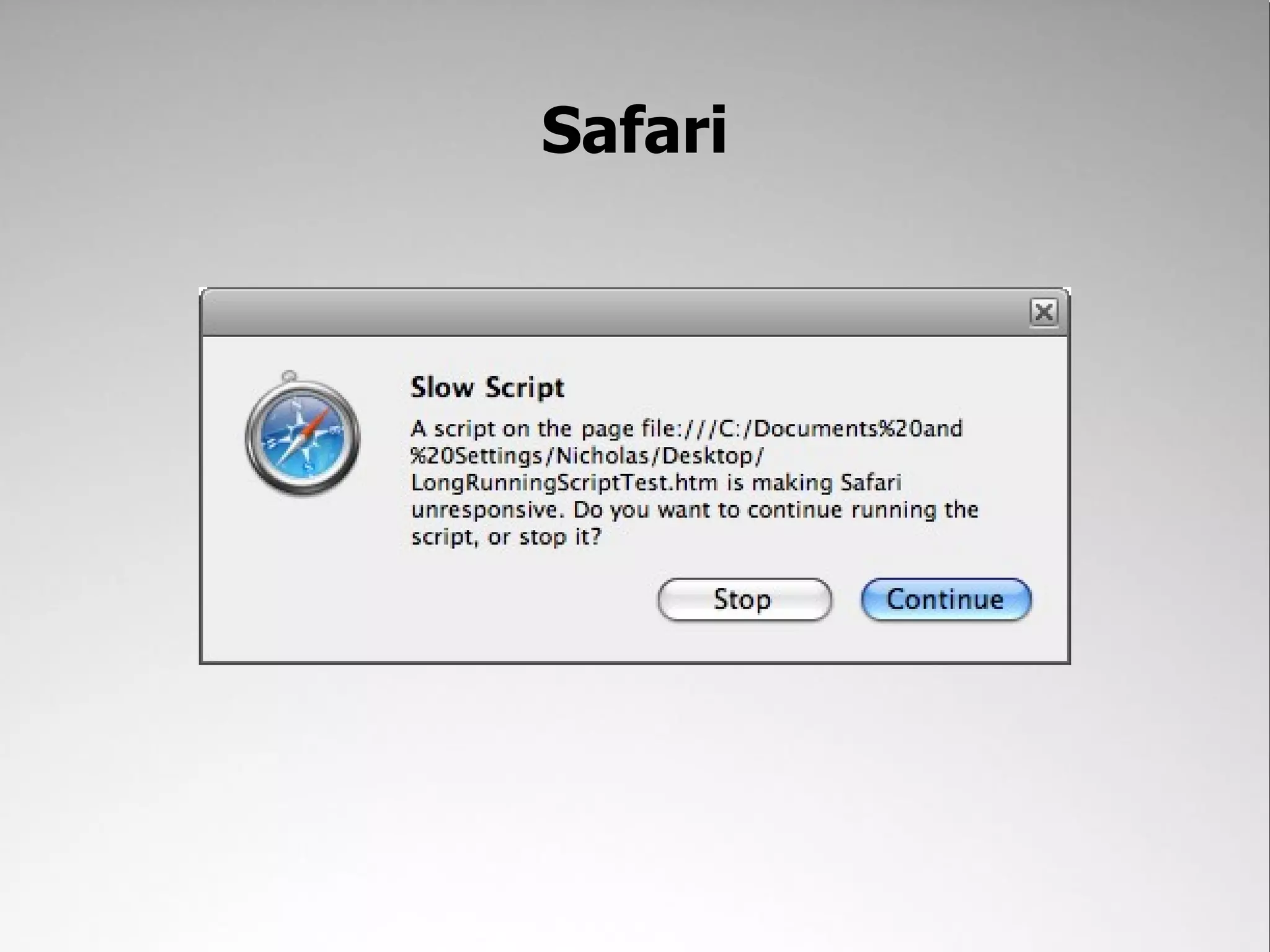Image resolution: width=1270 pixels, height=952 pixels.
Task: Select the "Slow Script" bold heading
Action: 487,387
